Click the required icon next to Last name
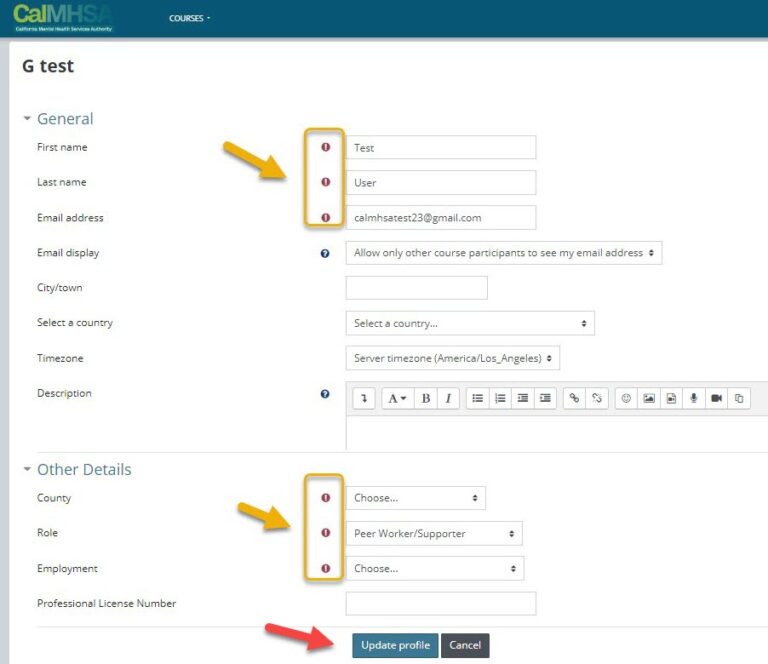The image size is (768, 664). 326,182
